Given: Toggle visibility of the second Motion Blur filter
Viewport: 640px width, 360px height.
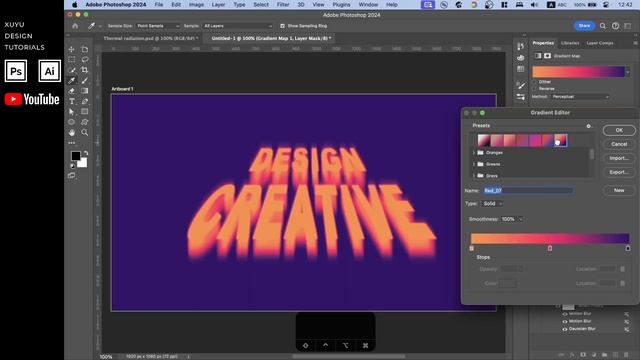Looking at the screenshot, I should coord(565,321).
